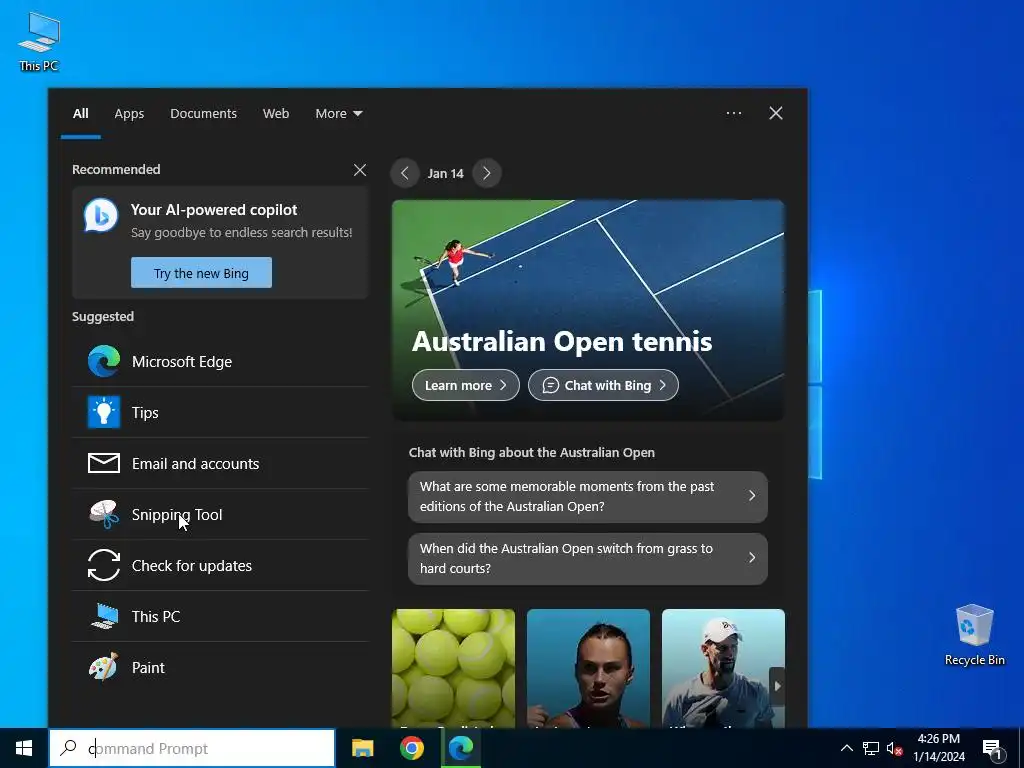Open the search panel options ellipsis
The width and height of the screenshot is (1024, 768).
point(734,113)
